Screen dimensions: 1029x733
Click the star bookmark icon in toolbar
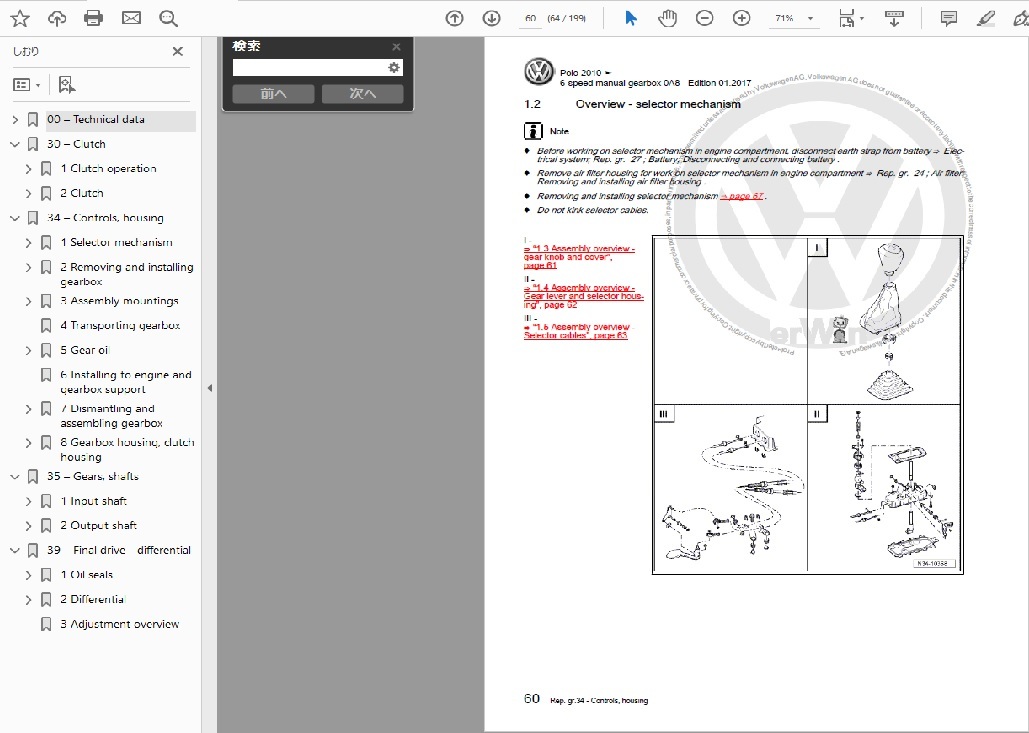(20, 18)
